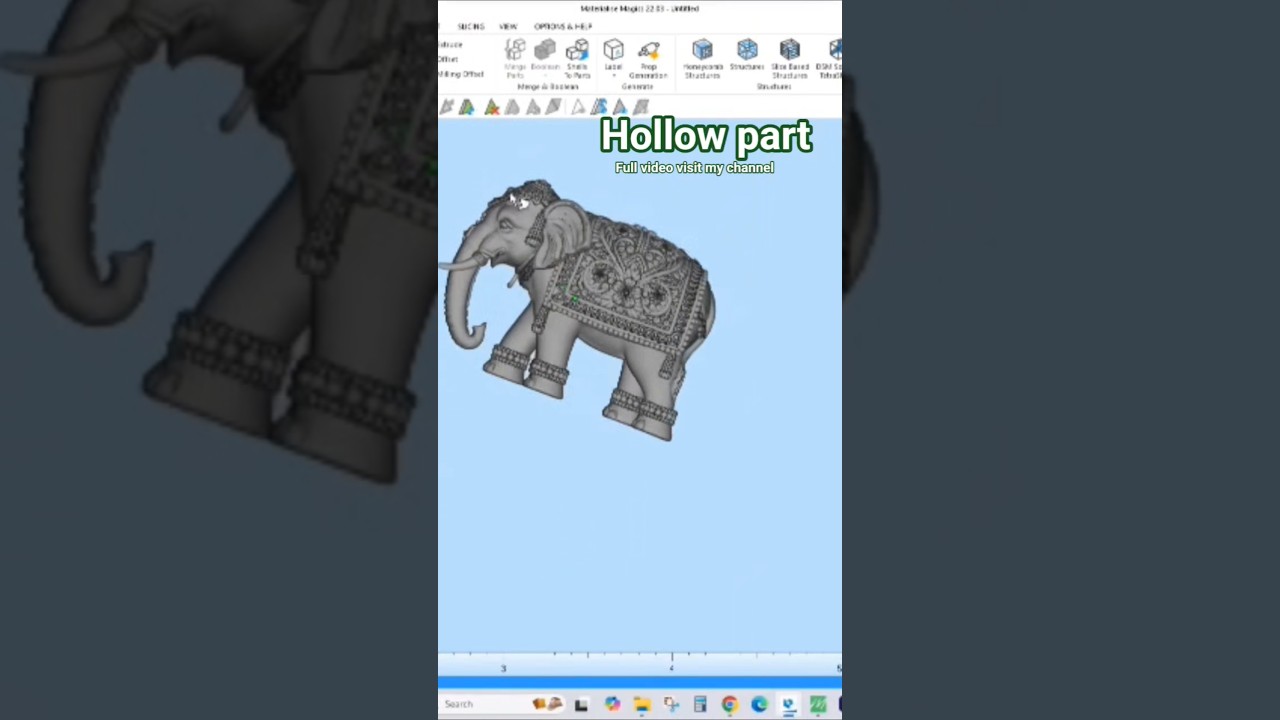Click the white outline triangle toolbar icon
The width and height of the screenshot is (1280, 720).
[x=578, y=107]
